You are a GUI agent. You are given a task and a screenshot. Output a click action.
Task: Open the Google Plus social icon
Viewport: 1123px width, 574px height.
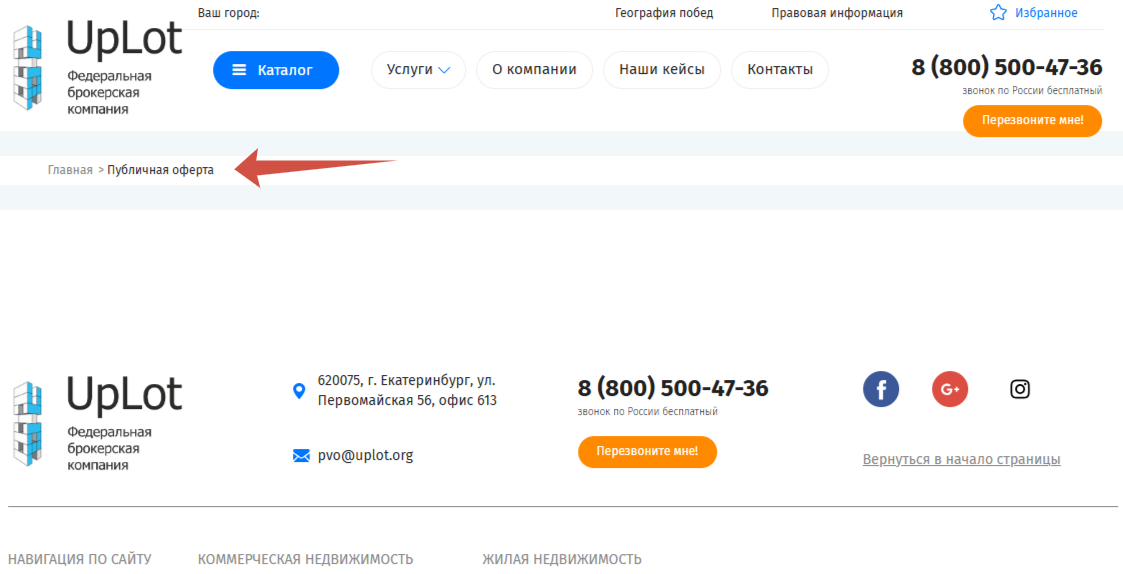950,389
